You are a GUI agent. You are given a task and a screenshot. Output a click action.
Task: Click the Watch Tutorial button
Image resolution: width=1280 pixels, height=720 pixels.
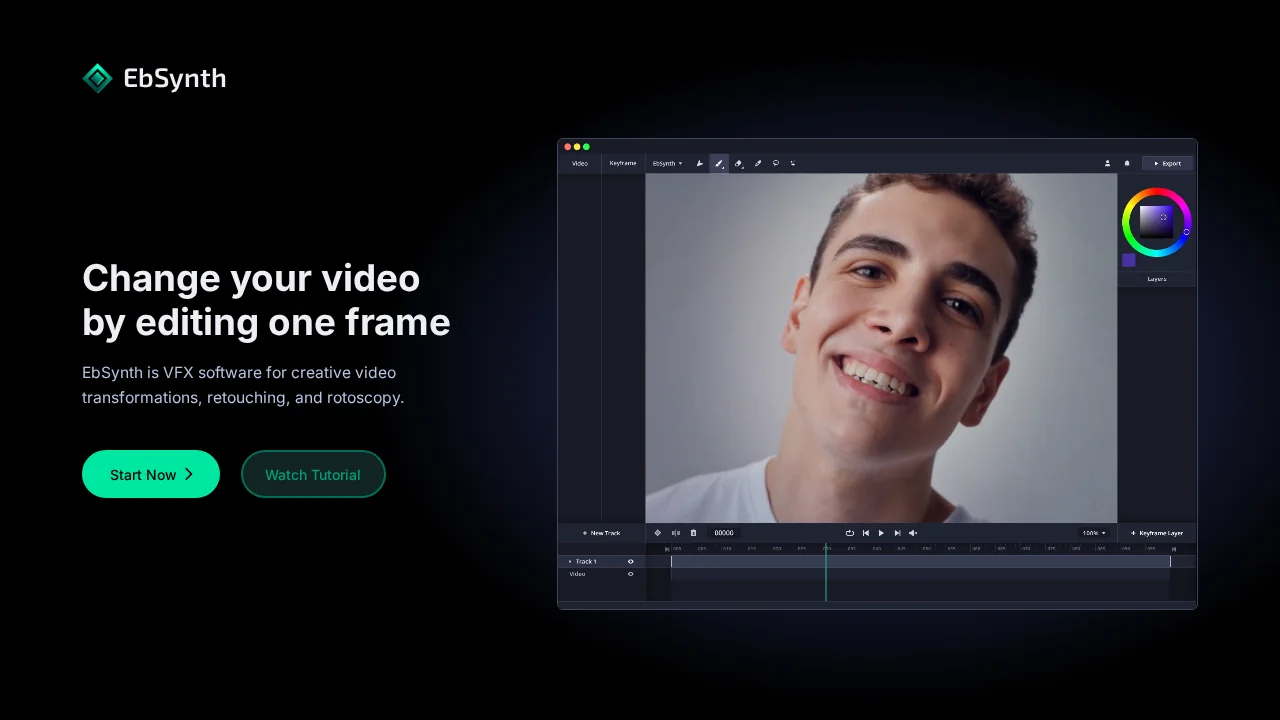pos(313,474)
